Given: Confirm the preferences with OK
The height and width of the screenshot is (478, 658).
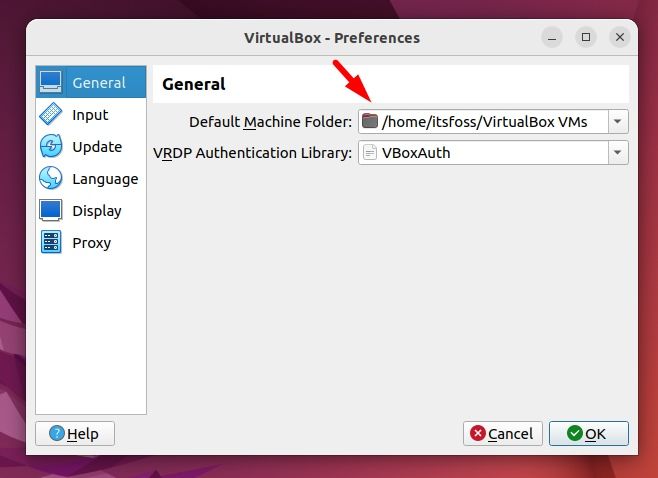Looking at the screenshot, I should click(589, 434).
